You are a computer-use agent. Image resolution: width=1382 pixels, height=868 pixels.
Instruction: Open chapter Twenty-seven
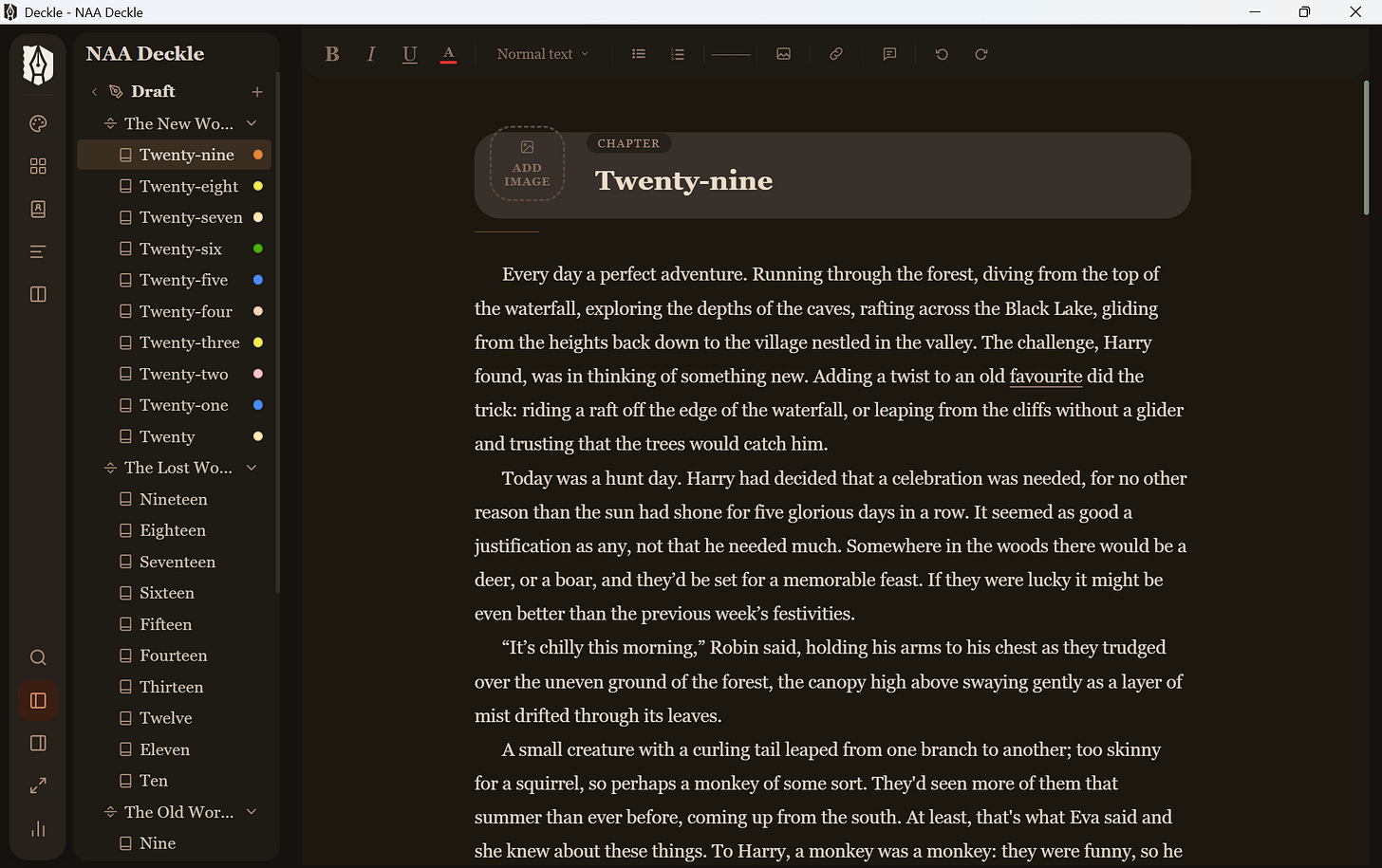pos(175,217)
